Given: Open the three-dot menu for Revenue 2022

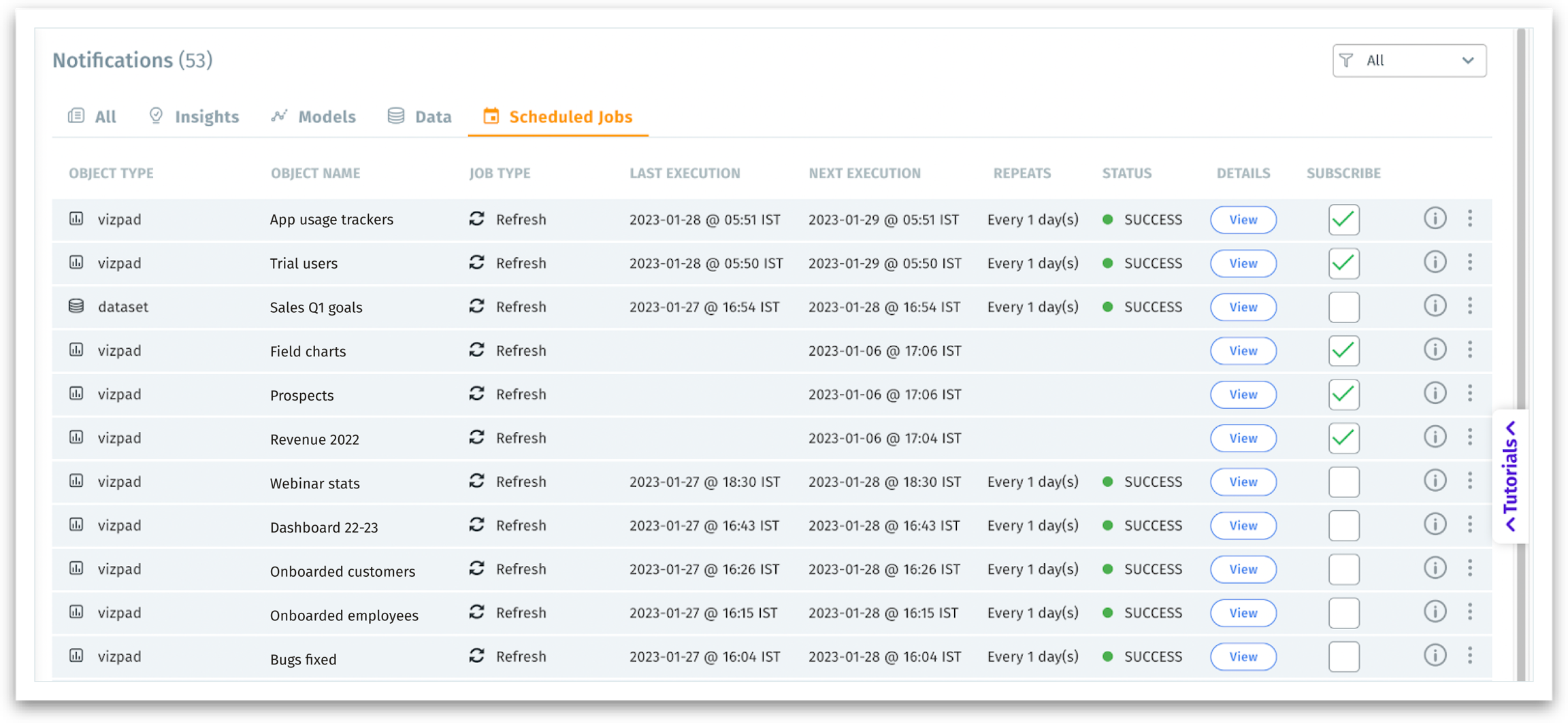Looking at the screenshot, I should [1470, 437].
